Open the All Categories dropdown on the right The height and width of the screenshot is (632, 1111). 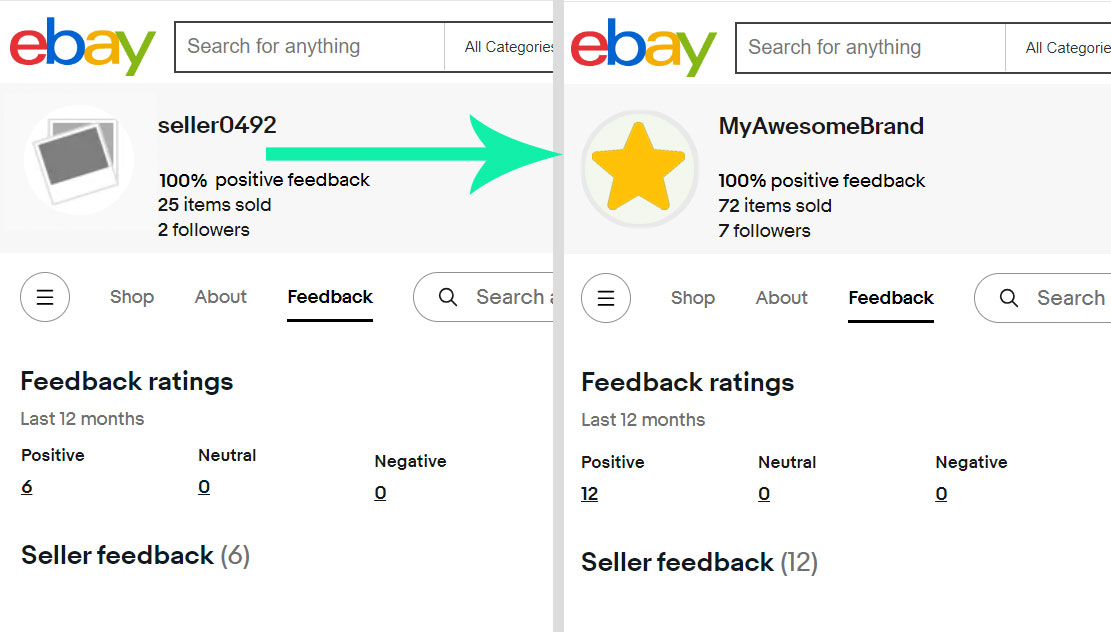pos(1066,47)
